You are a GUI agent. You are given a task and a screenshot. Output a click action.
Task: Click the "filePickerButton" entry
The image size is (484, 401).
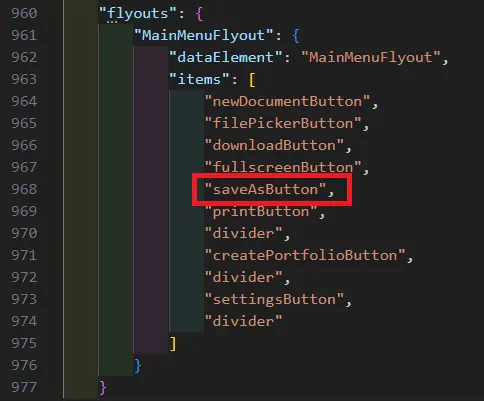pyautogui.click(x=283, y=123)
